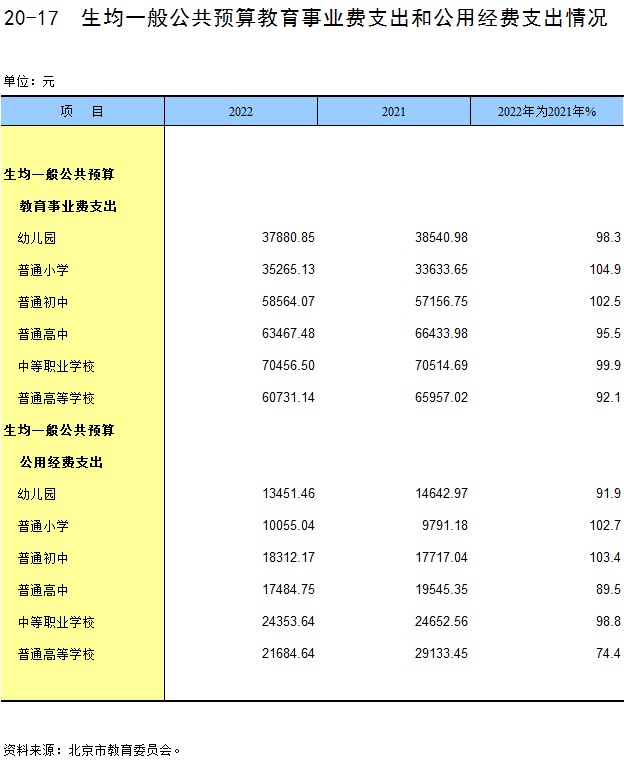The height and width of the screenshot is (766, 624).
Task: Click the 2022 column header
Action: pos(240,112)
